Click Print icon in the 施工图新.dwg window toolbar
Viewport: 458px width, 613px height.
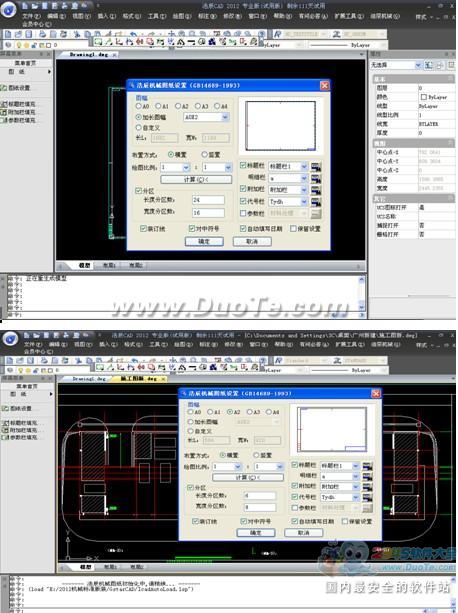click(x=45, y=360)
